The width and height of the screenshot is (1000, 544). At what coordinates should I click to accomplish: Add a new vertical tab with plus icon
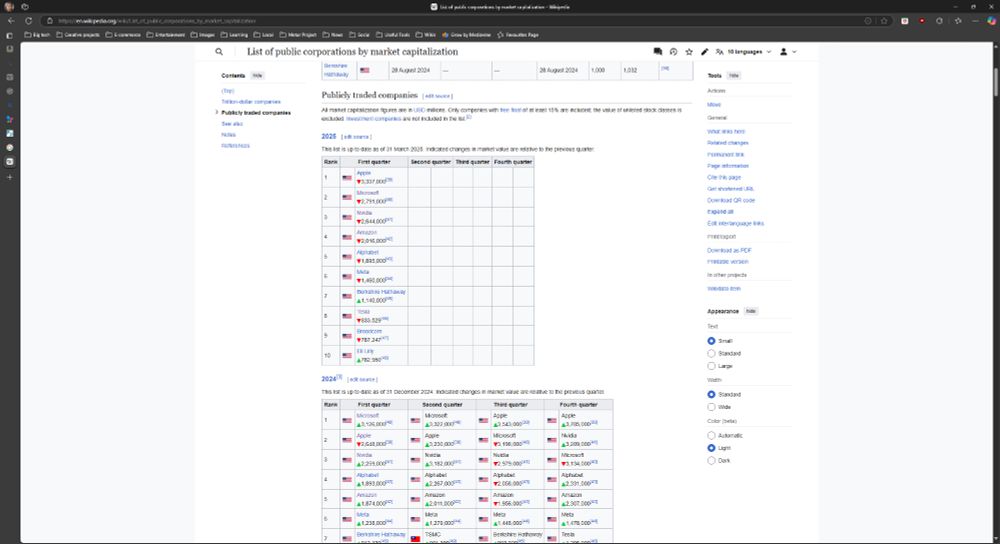click(10, 177)
